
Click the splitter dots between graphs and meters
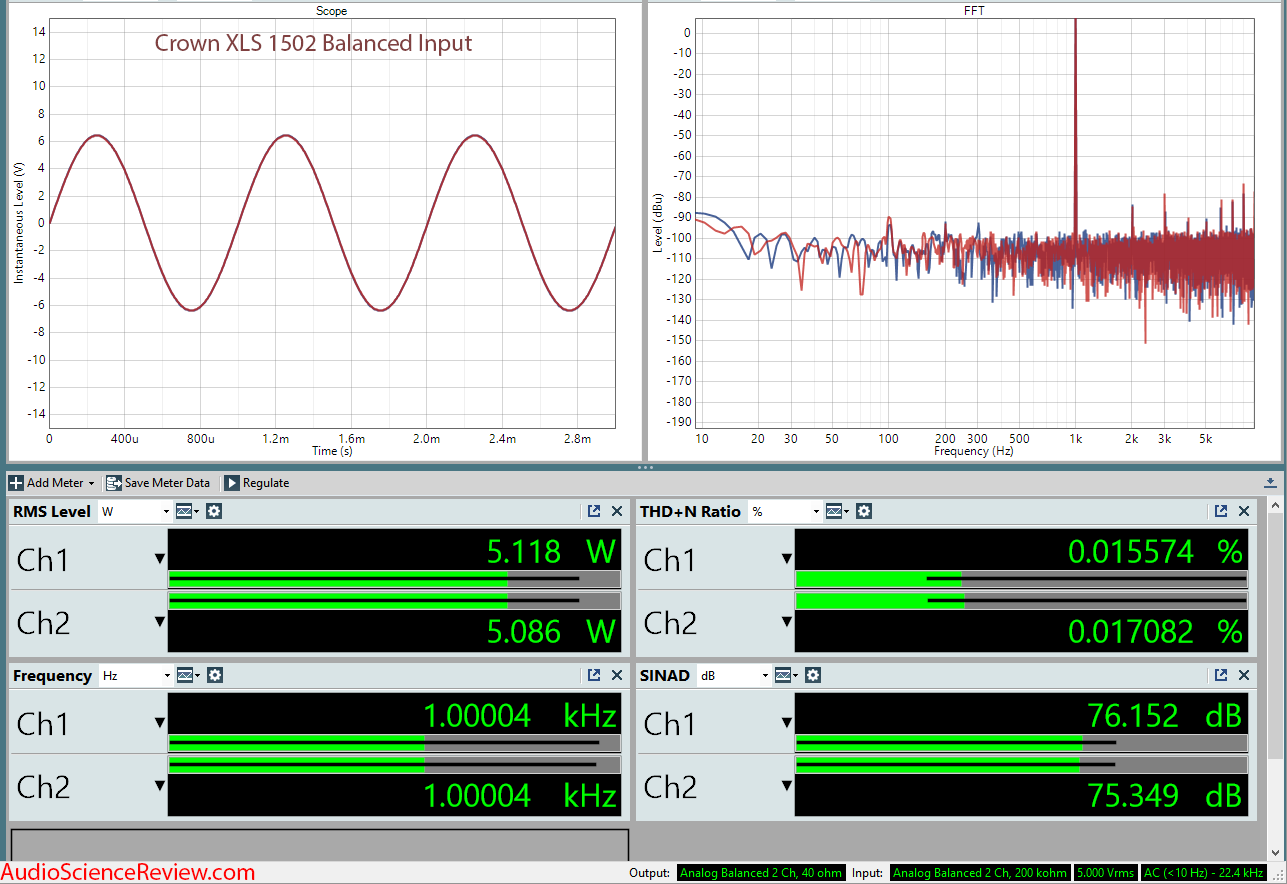[x=644, y=467]
